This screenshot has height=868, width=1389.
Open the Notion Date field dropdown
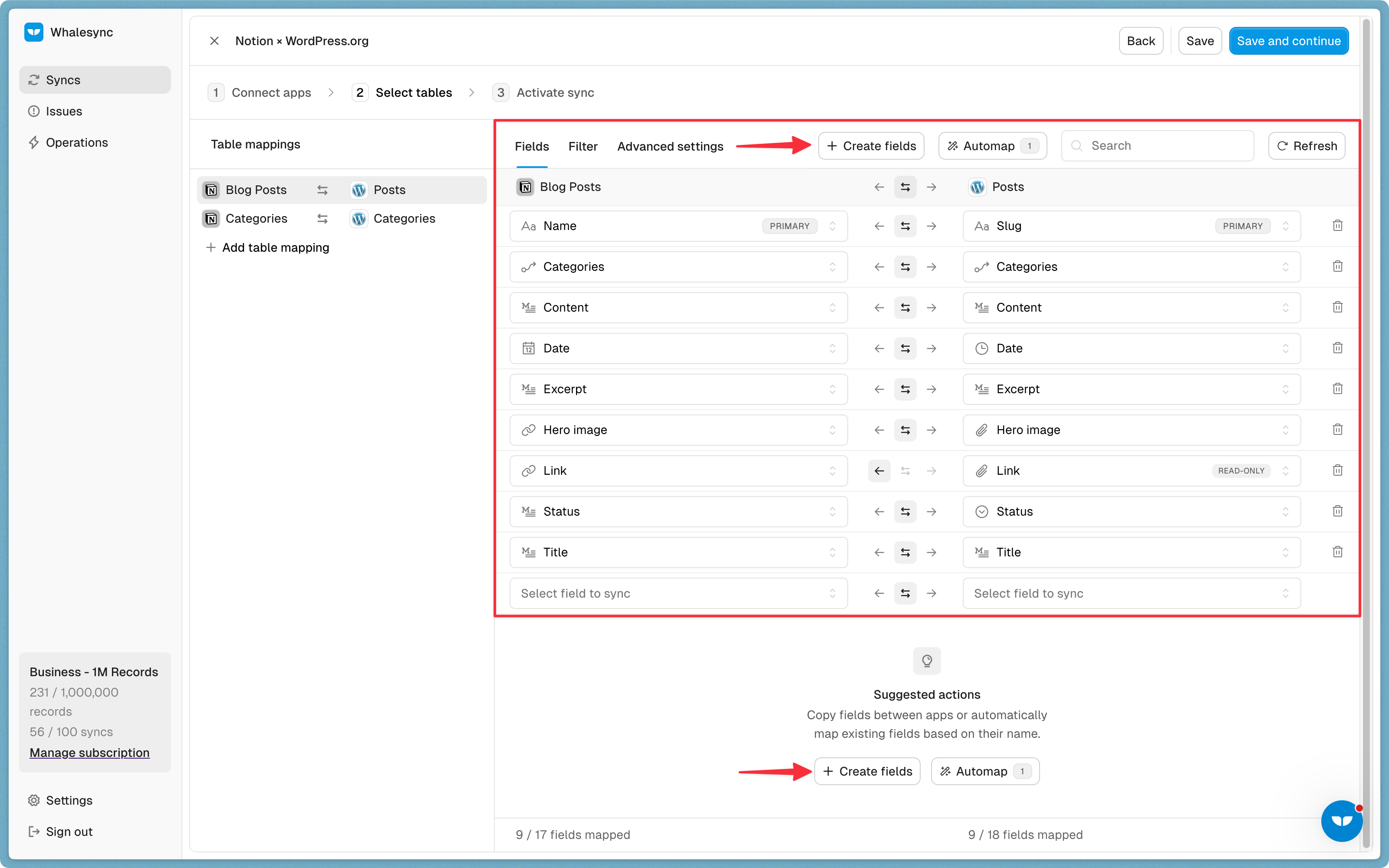[678, 349]
